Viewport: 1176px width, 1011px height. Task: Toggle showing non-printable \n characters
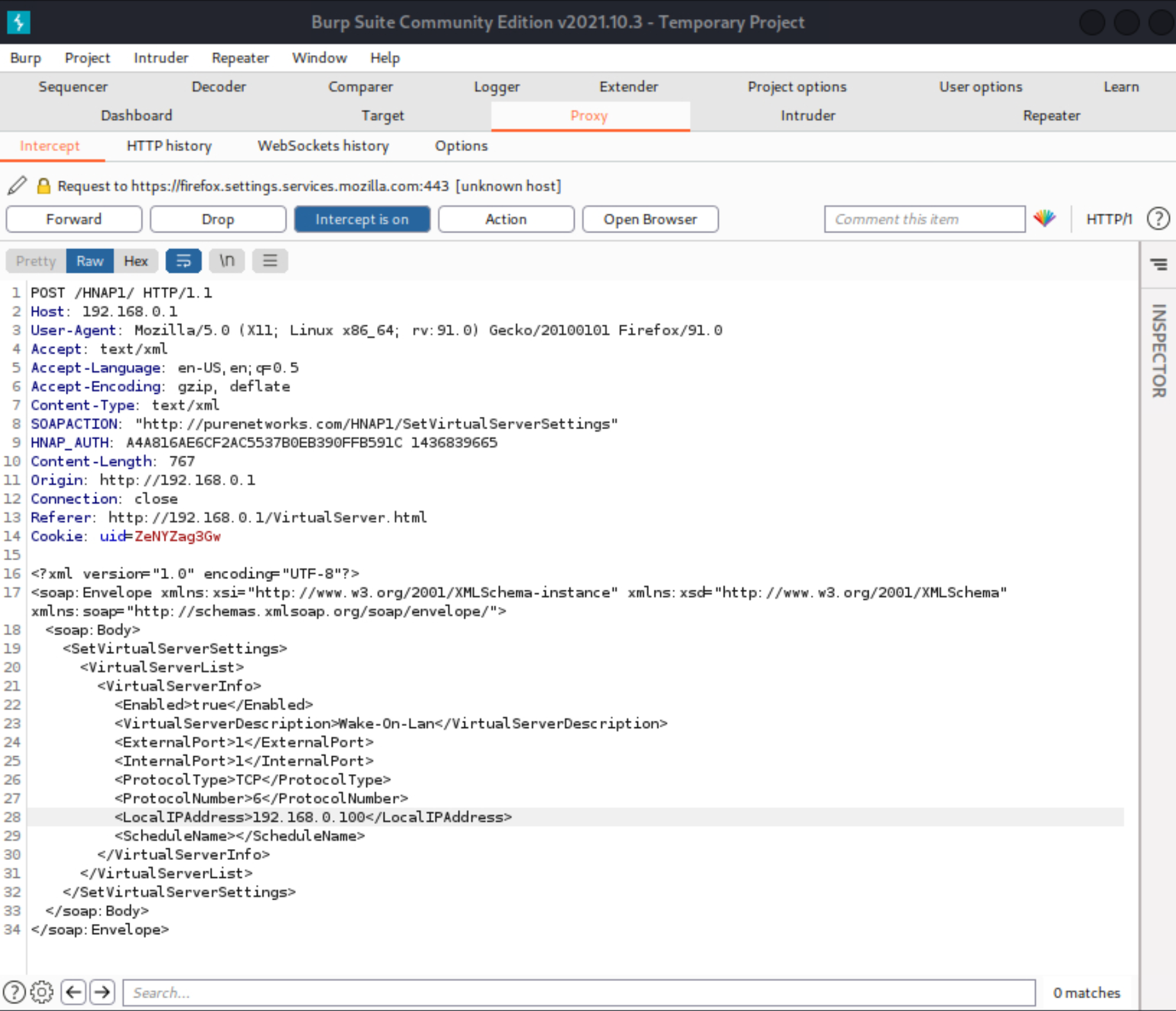coord(227,261)
